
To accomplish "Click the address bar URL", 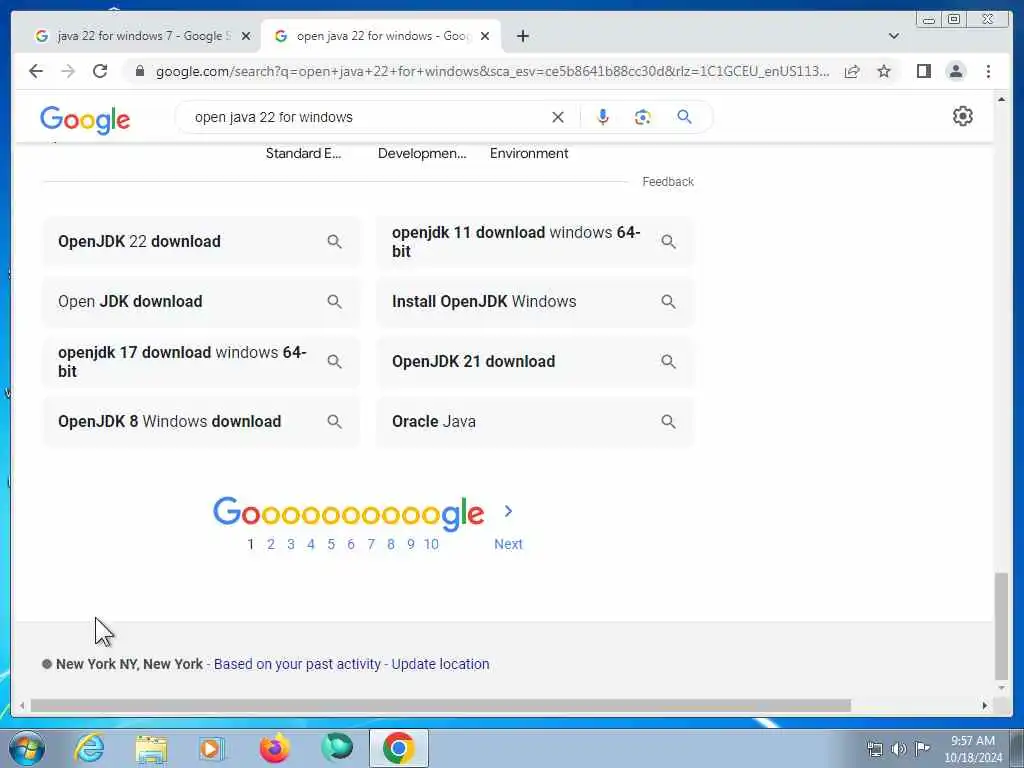I will coord(492,71).
